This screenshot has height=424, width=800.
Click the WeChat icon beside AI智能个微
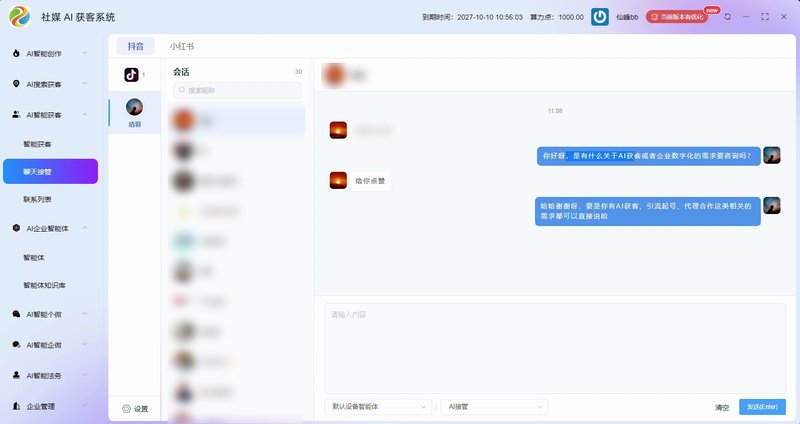point(16,314)
